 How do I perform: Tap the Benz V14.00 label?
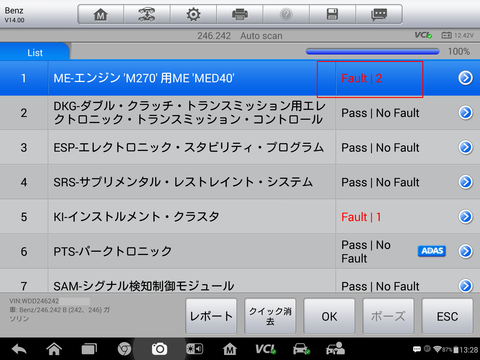point(14,15)
